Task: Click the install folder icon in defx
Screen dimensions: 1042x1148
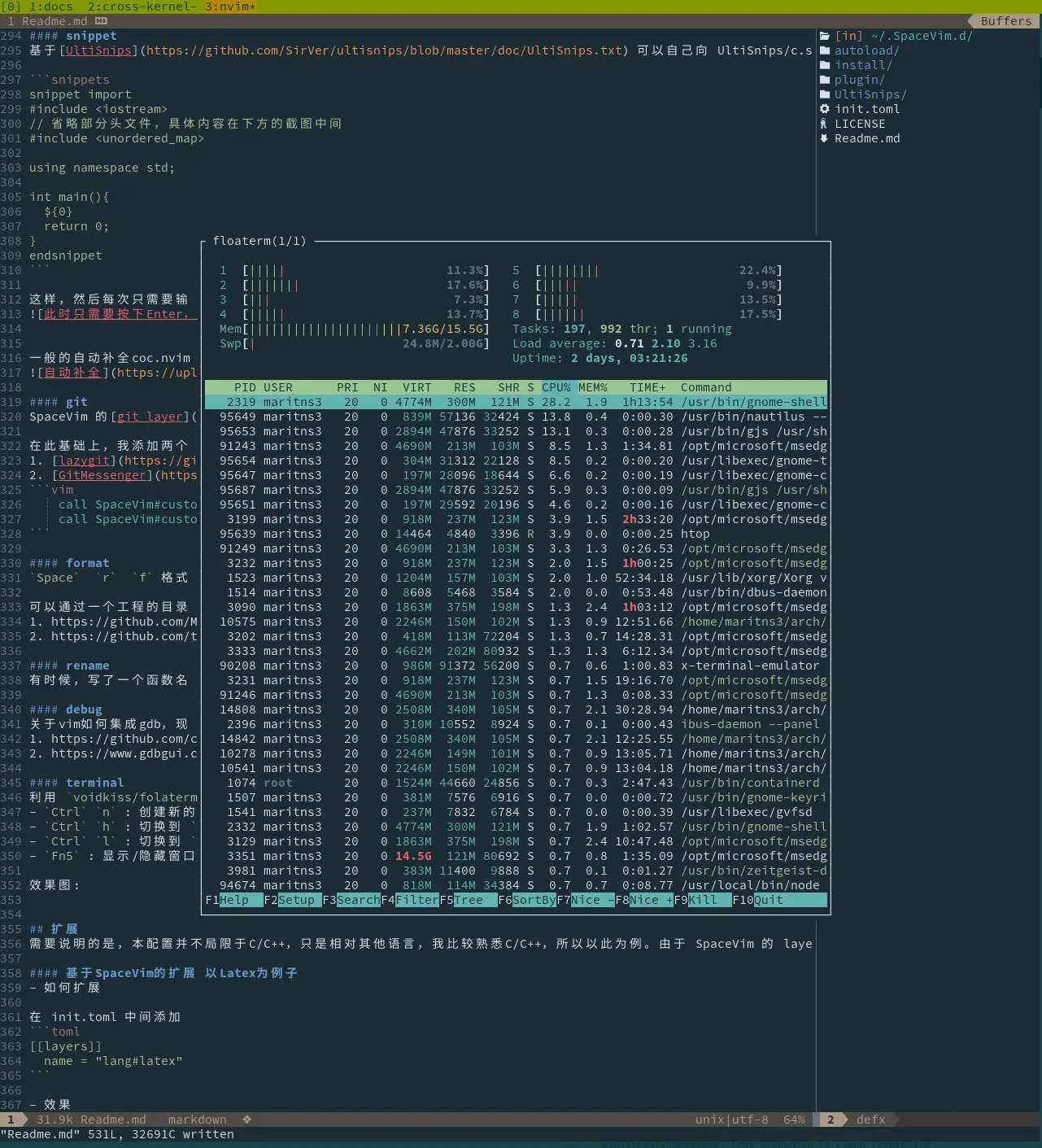Action: 824,65
